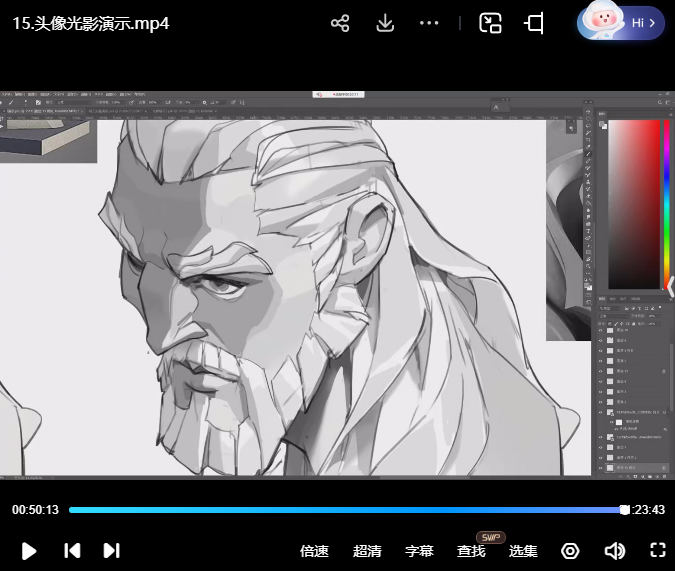
Task: Click the middle of the playback progress bar
Action: (x=347, y=510)
